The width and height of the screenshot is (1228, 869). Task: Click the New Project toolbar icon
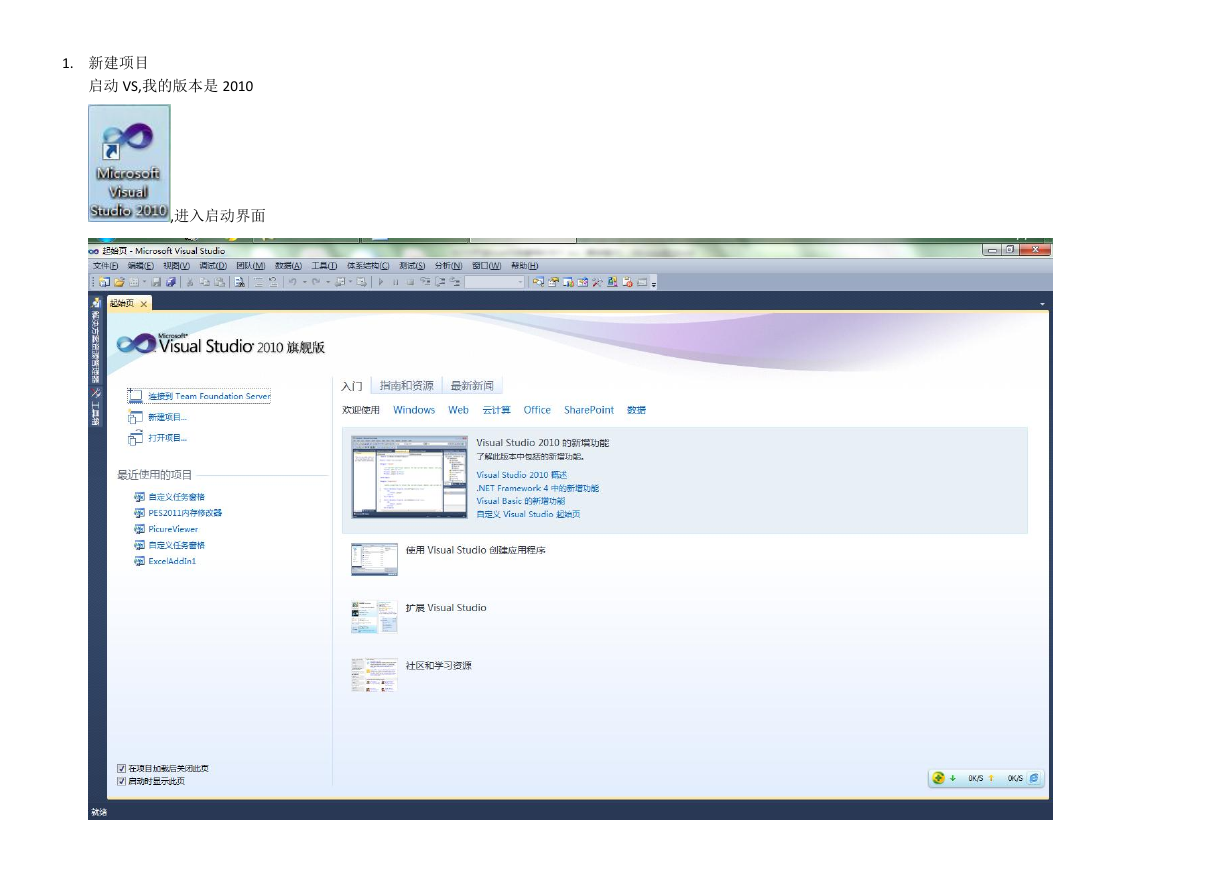coord(104,282)
